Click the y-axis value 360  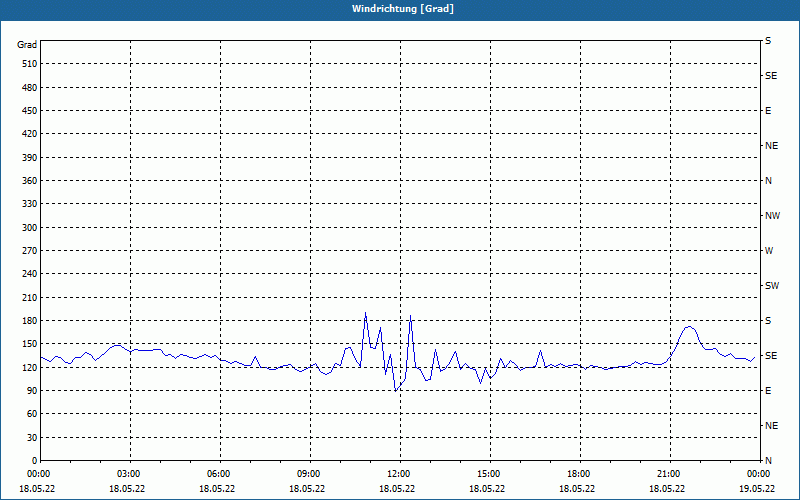[x=30, y=181]
